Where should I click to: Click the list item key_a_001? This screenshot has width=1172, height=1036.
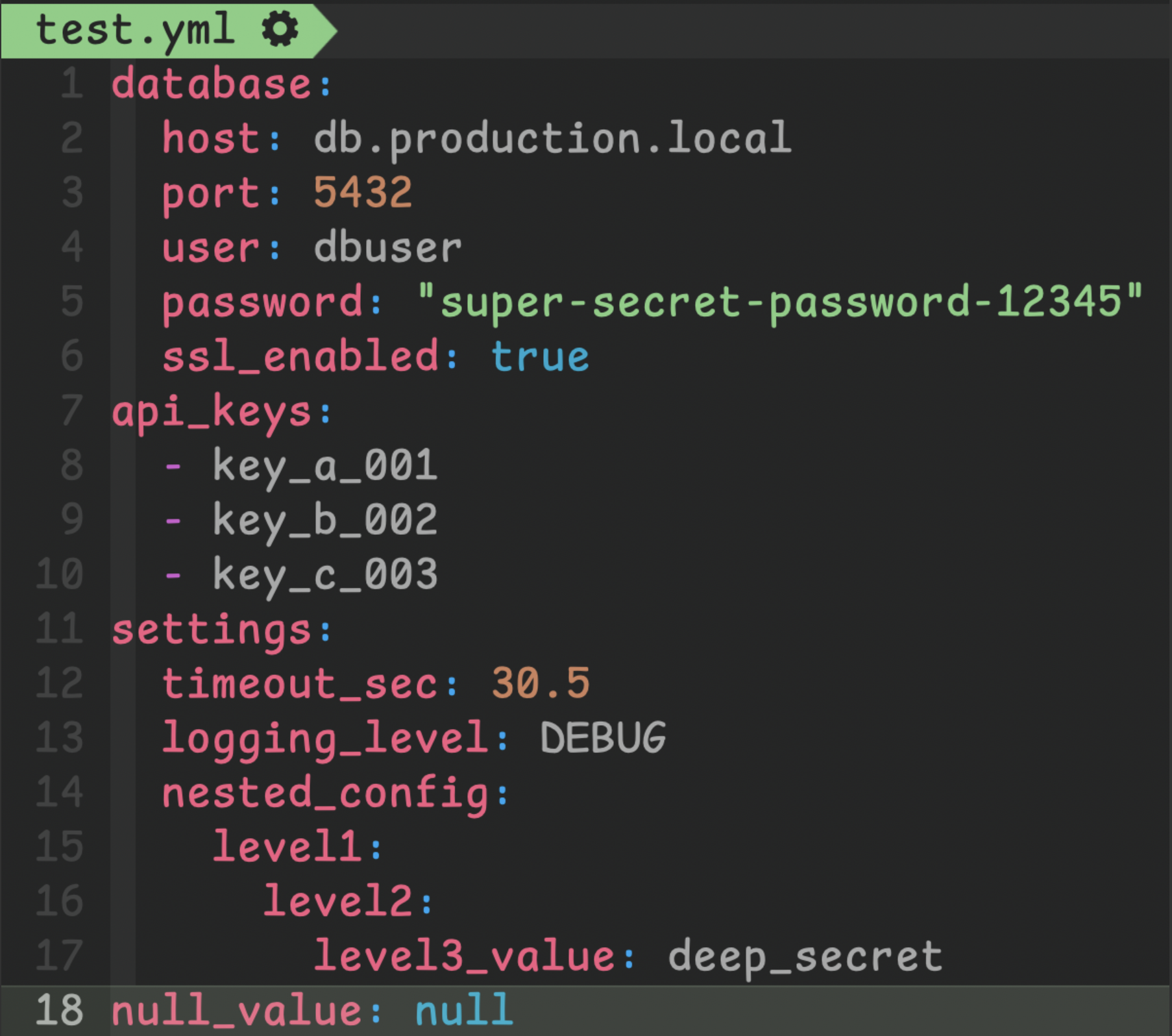[x=324, y=463]
